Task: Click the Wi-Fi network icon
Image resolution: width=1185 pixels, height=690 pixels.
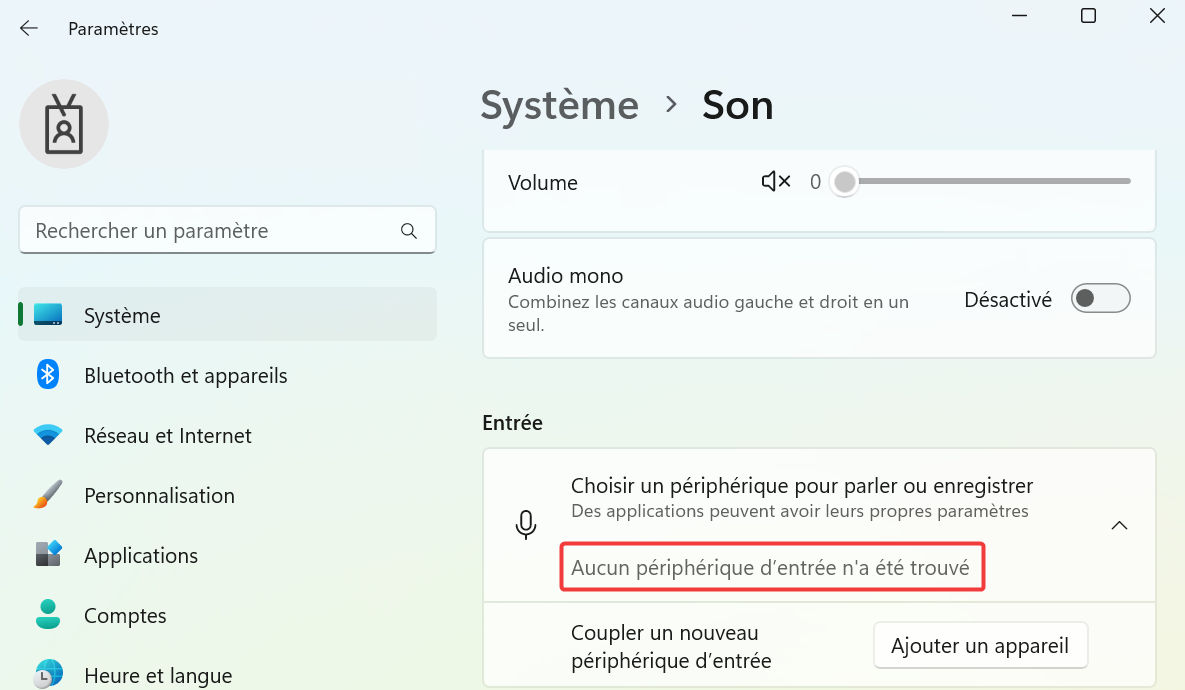Action: click(48, 435)
